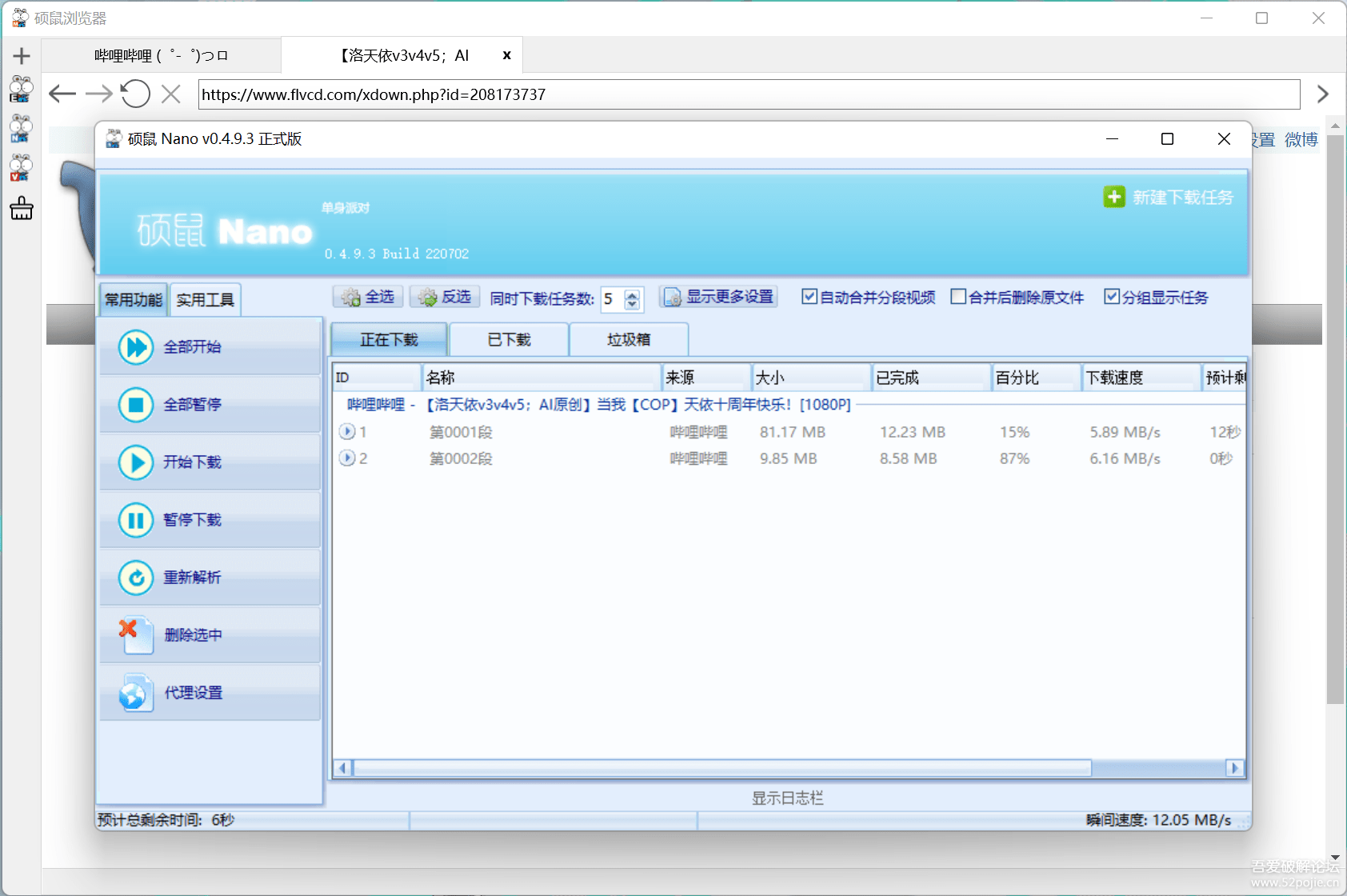Viewport: 1347px width, 896px height.
Task: Switch to the 哔哩哔哩 browser tab
Action: point(162,56)
